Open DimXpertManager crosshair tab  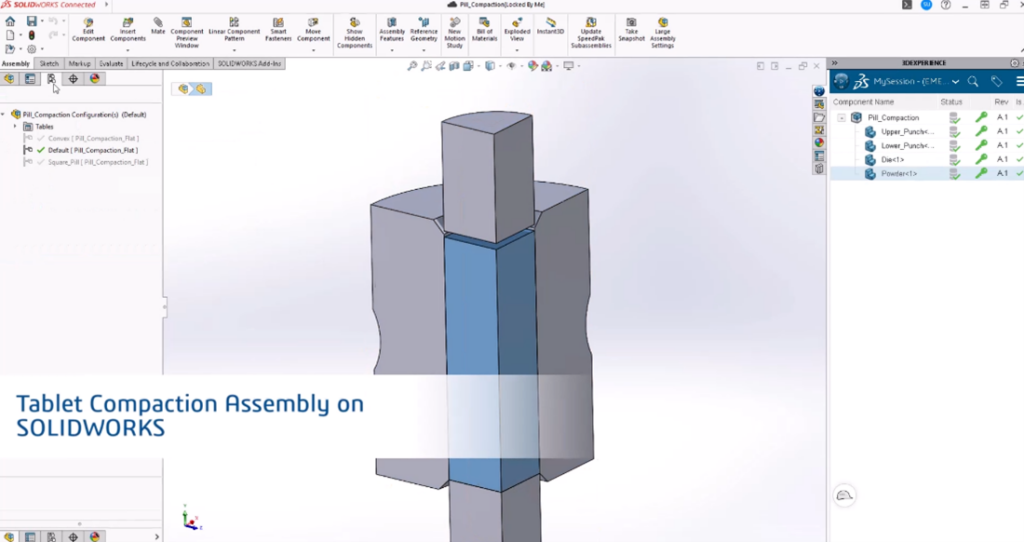tap(73, 79)
